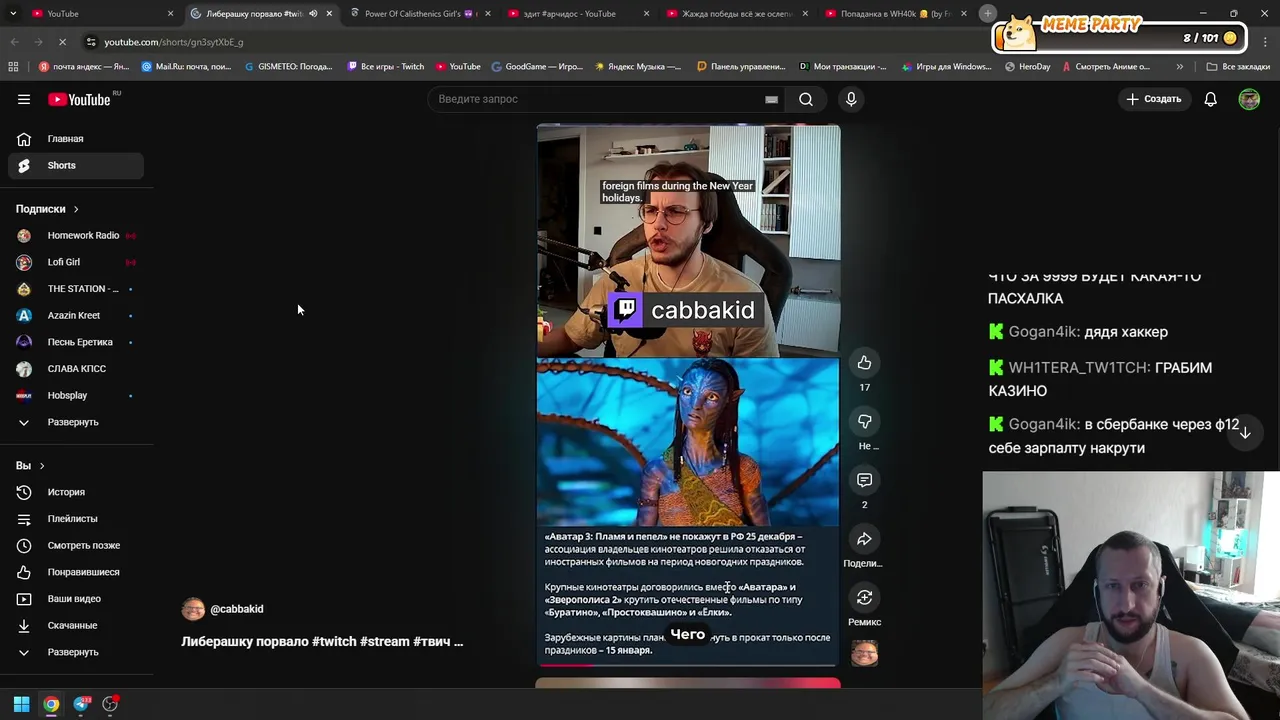Open GoodGame bookmark
This screenshot has height=720, width=1280.
pyautogui.click(x=537, y=67)
